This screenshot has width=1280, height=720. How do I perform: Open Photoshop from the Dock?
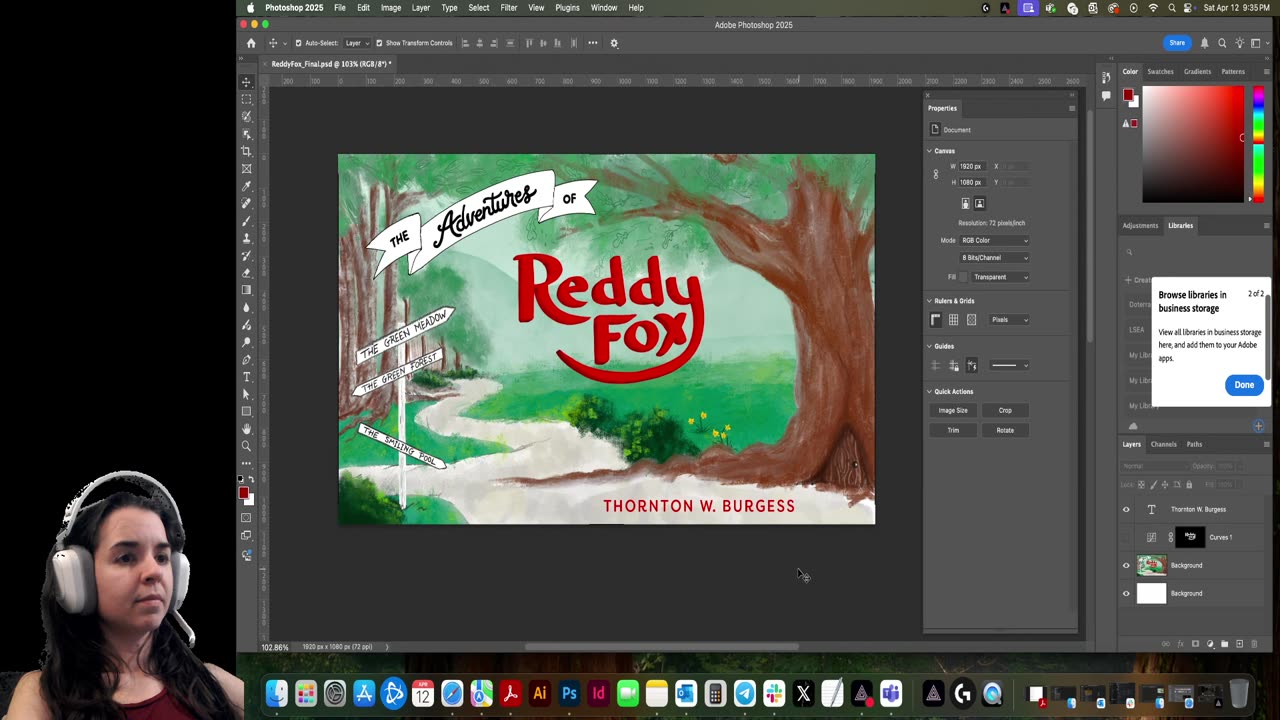tap(569, 693)
